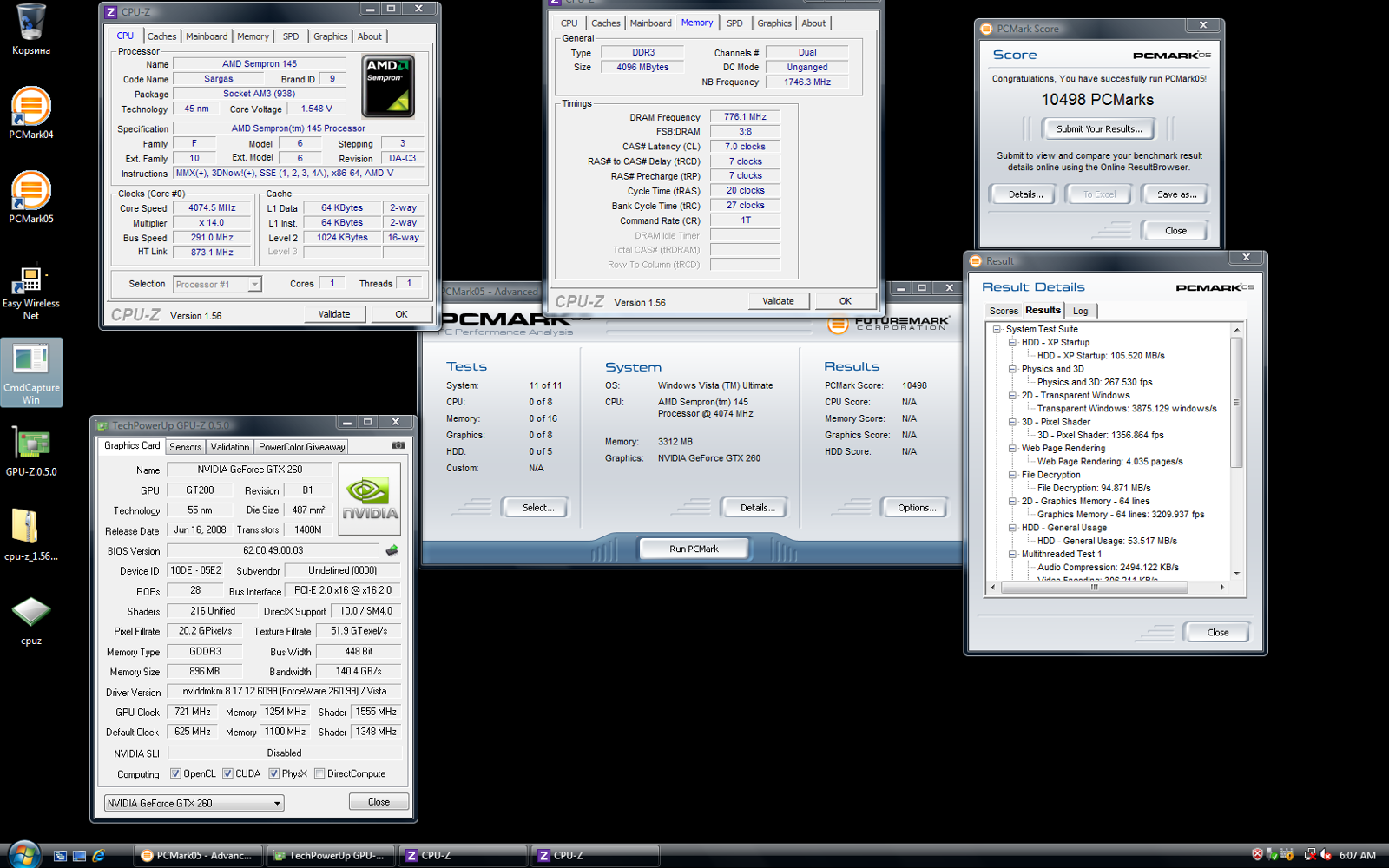Click Save as... in PCMark Score window

coord(1176,194)
